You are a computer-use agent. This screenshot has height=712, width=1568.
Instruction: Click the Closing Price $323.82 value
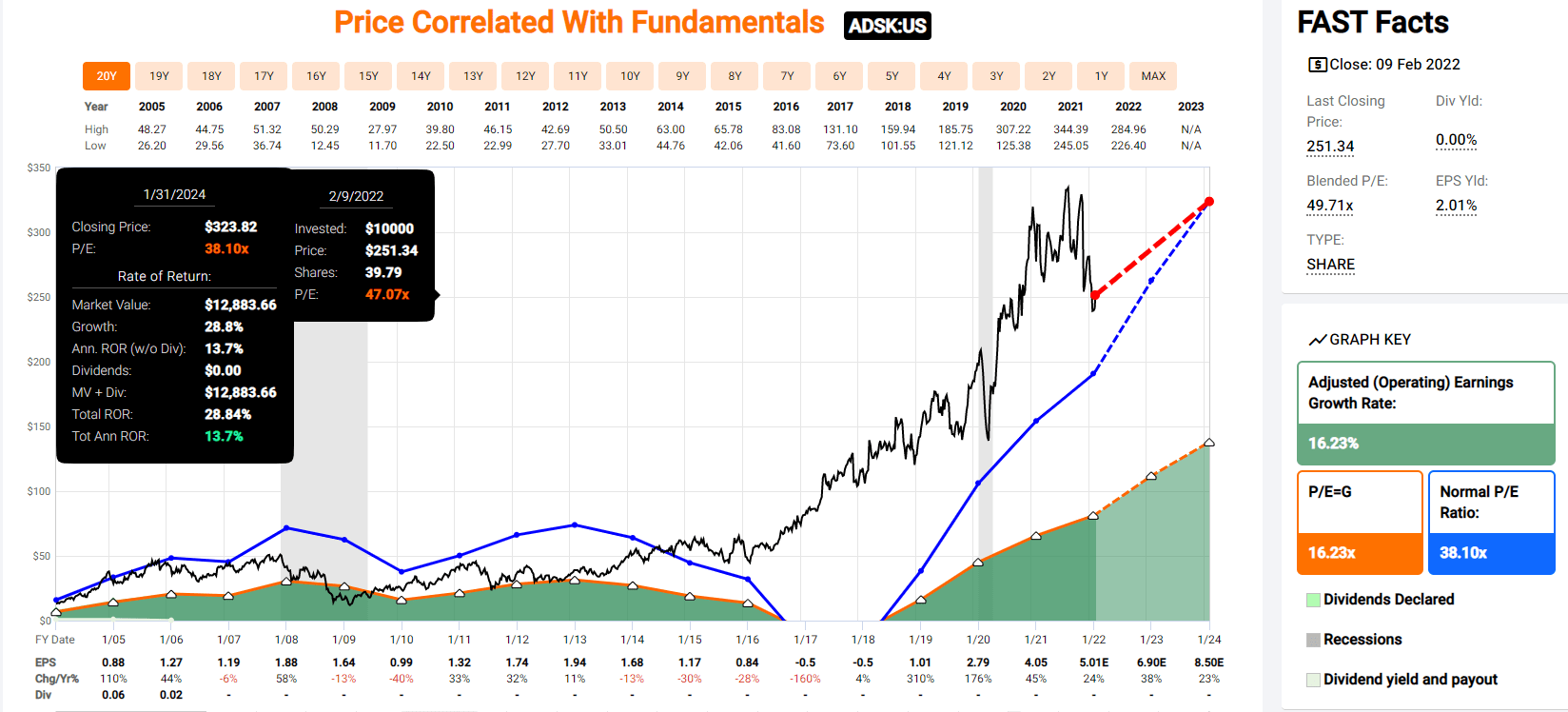(230, 227)
